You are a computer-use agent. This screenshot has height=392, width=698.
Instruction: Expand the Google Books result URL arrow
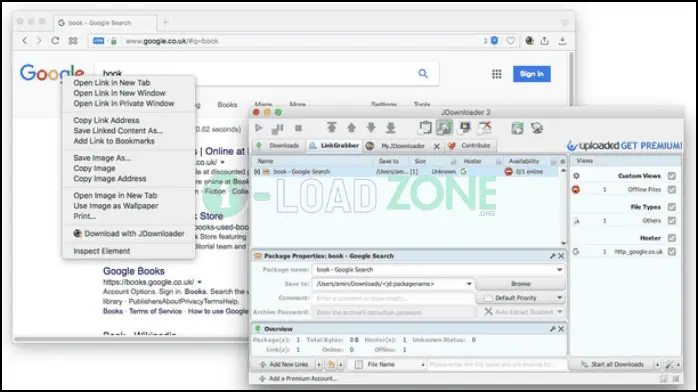click(199, 282)
